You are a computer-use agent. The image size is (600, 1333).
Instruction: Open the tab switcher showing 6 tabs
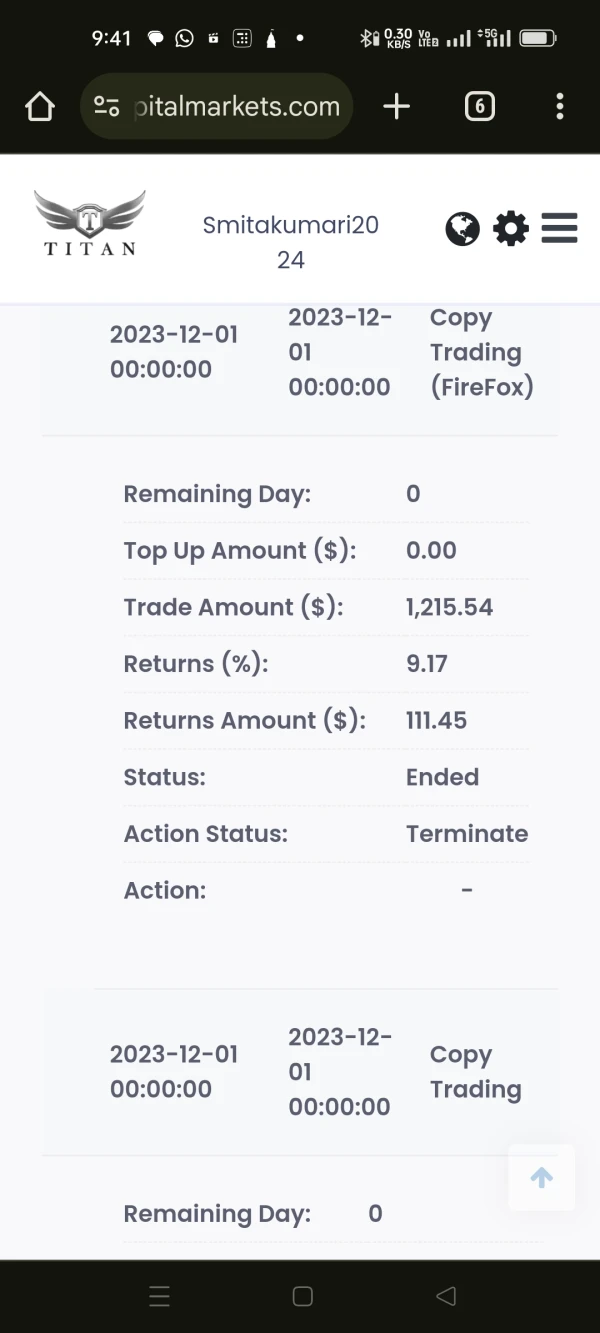pos(480,106)
